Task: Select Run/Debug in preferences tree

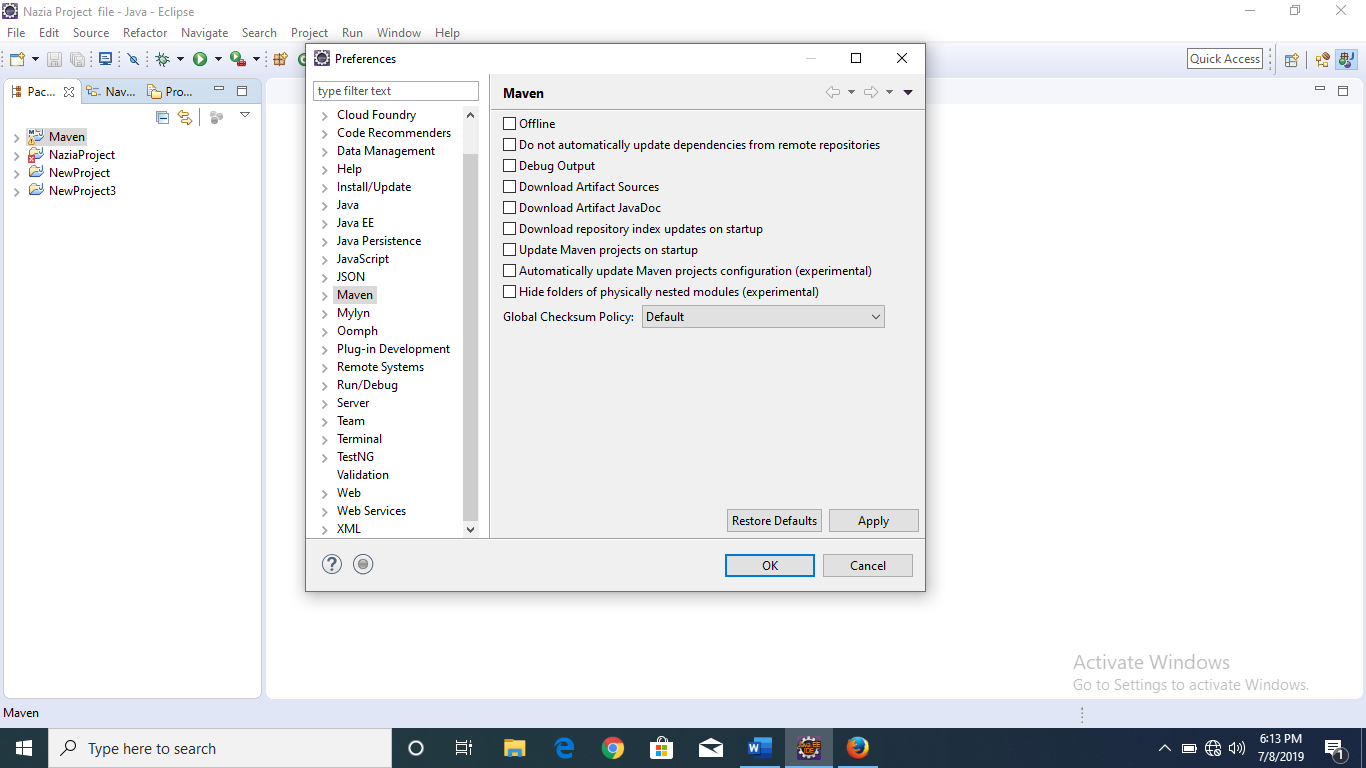Action: 367,385
